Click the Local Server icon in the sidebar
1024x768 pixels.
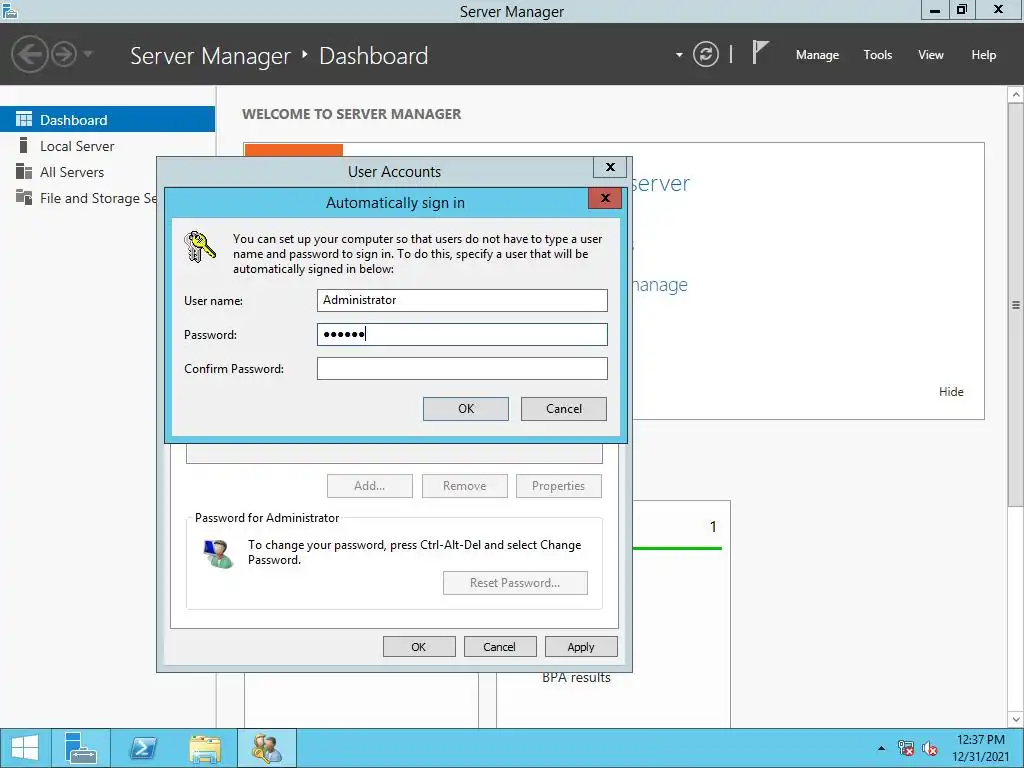(24, 145)
